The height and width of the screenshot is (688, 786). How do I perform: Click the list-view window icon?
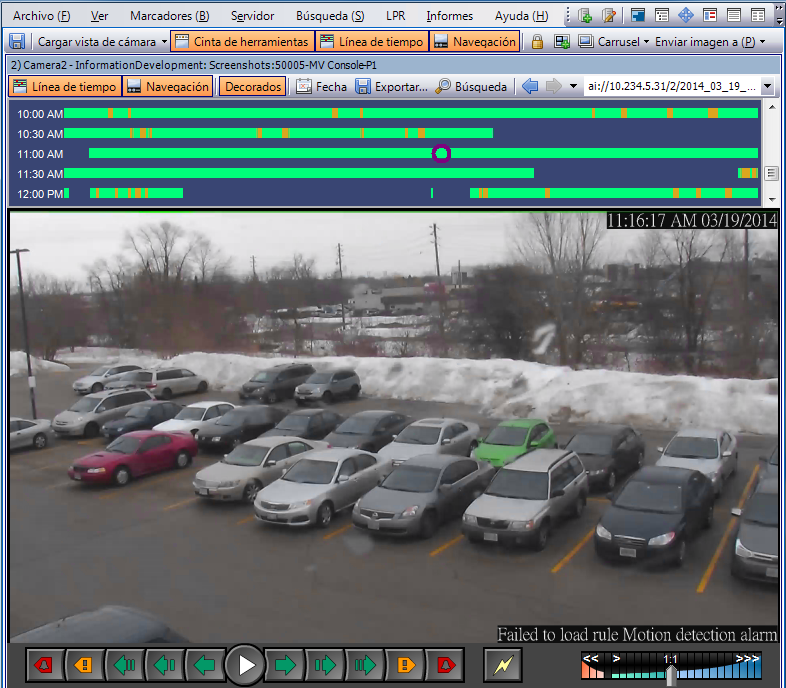662,16
